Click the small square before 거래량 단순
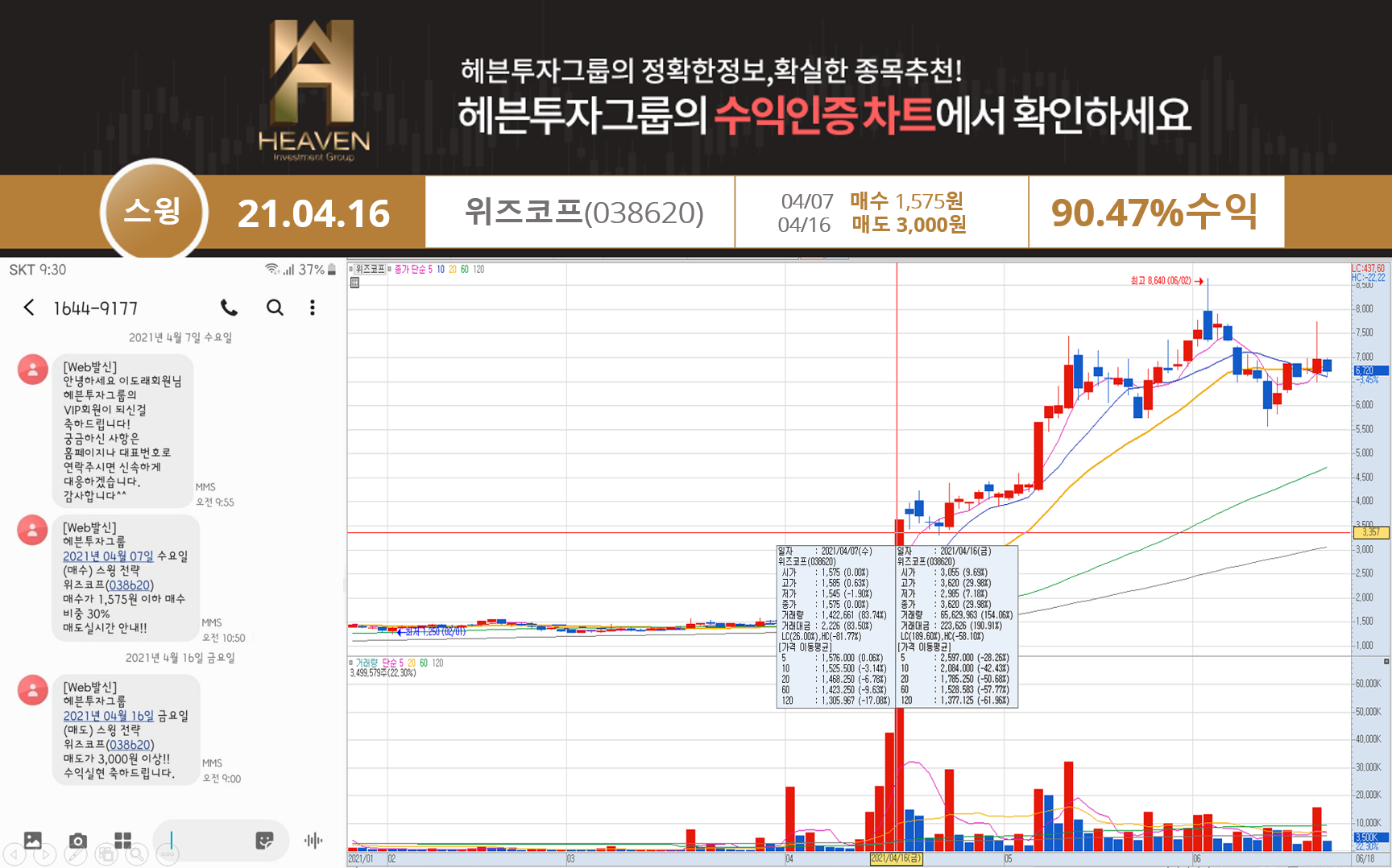Screen dimensions: 1392x868 click(x=351, y=663)
